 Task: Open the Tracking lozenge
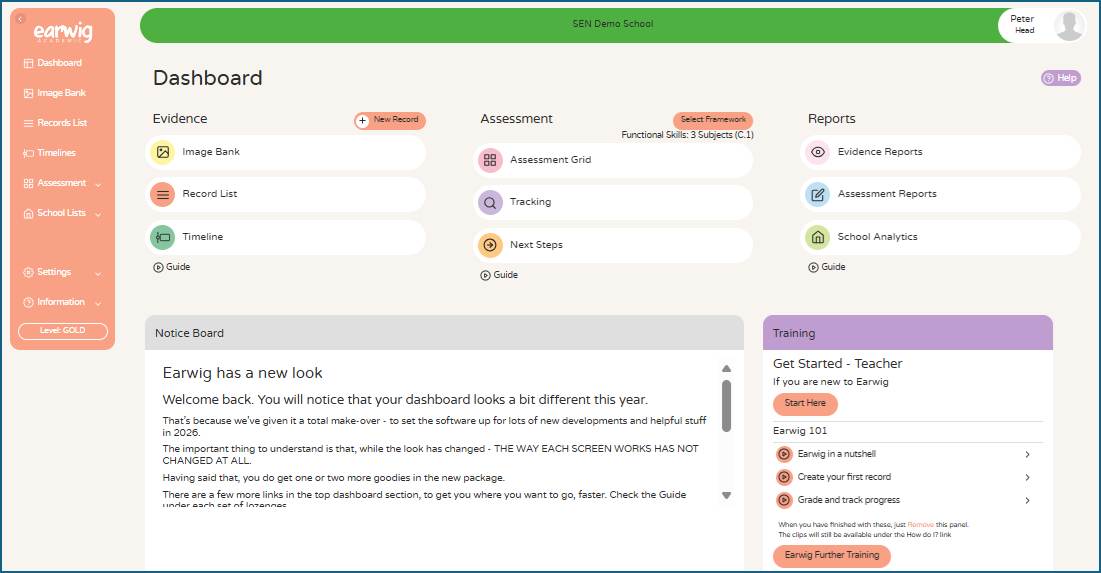(x=613, y=202)
